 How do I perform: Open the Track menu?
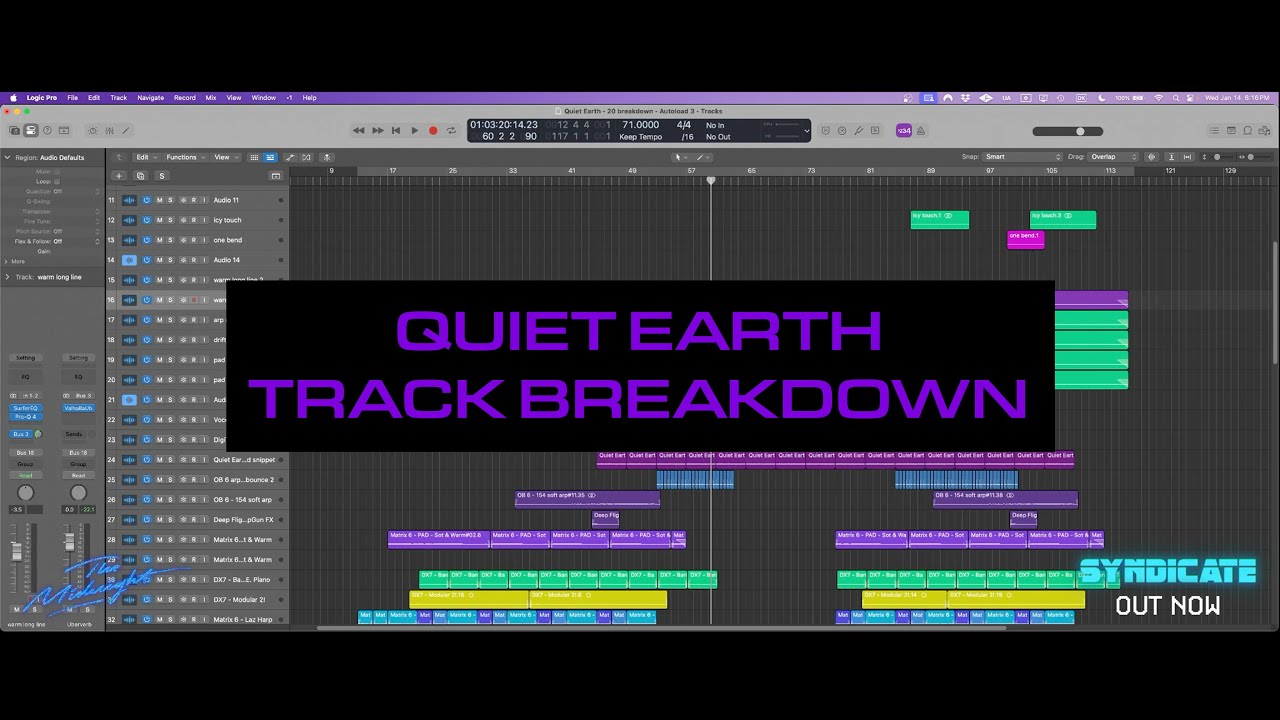click(x=118, y=98)
